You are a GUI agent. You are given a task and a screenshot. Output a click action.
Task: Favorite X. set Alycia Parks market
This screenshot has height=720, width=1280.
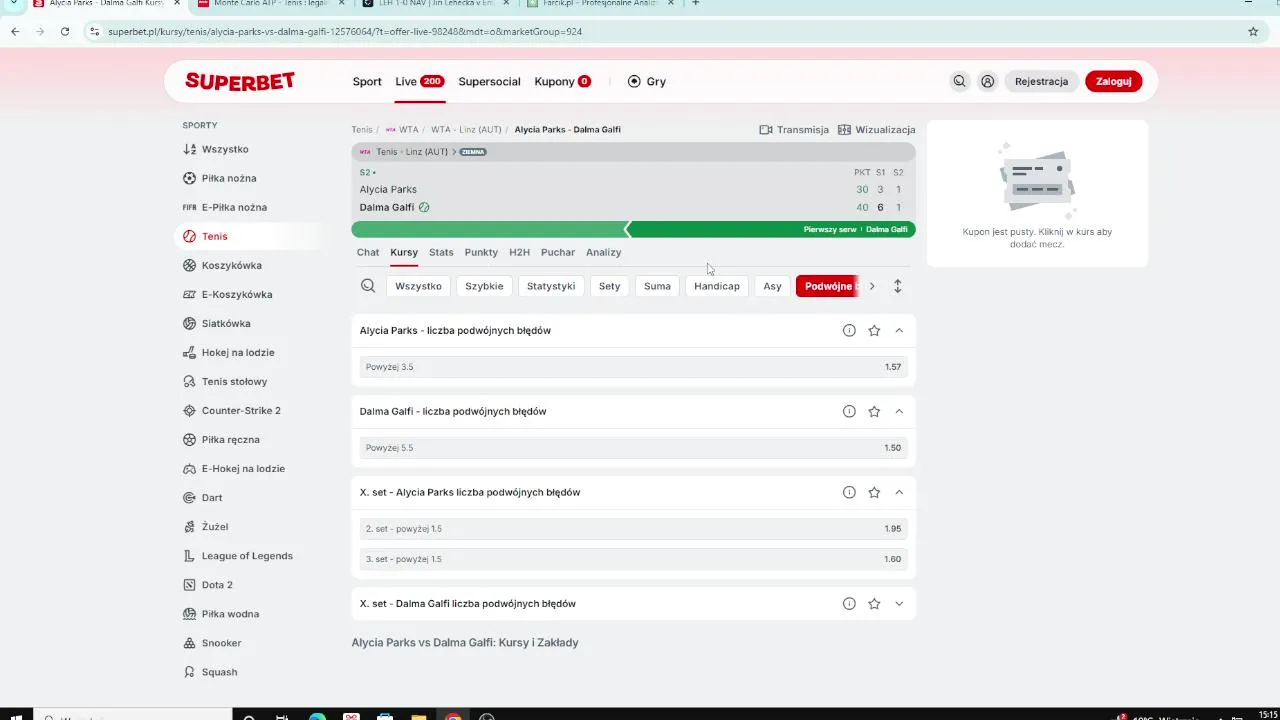coord(874,492)
